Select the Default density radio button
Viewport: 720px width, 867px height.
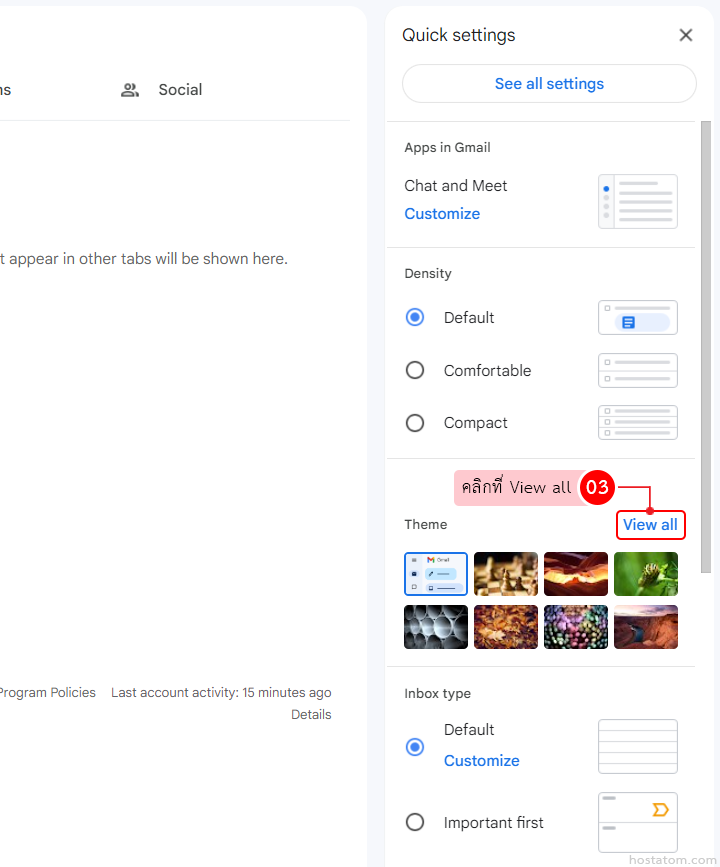[x=415, y=318]
